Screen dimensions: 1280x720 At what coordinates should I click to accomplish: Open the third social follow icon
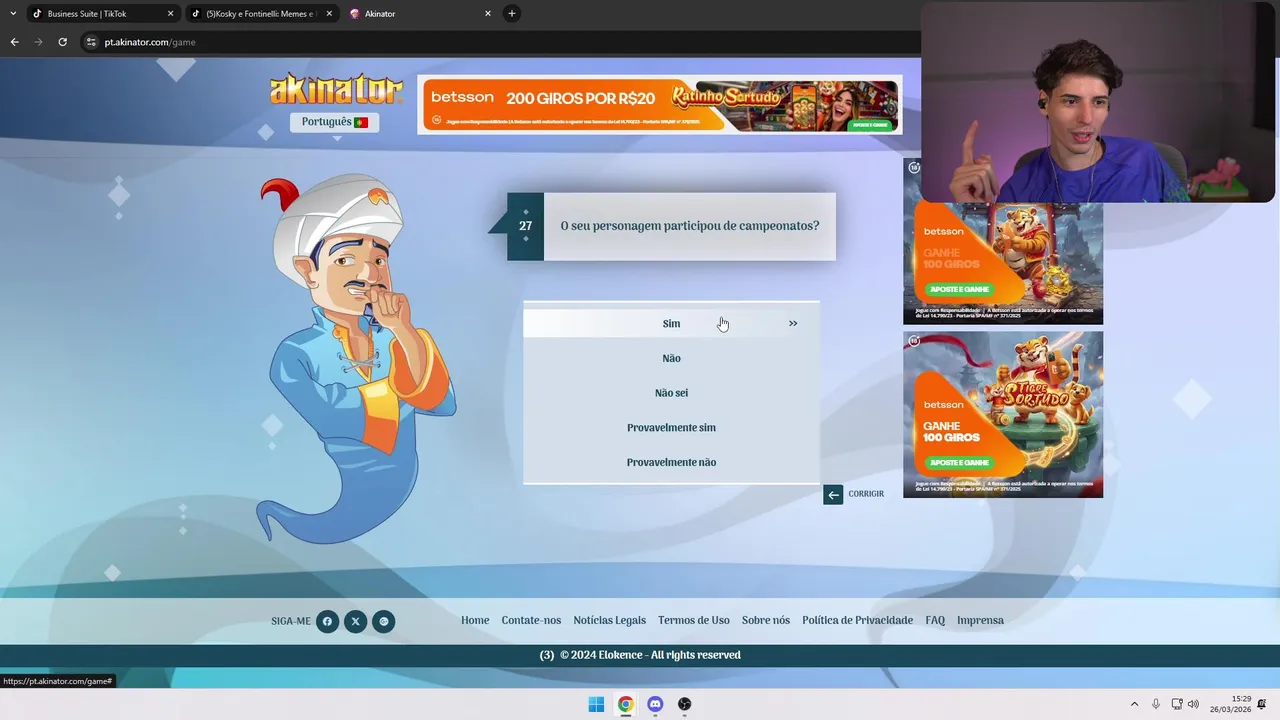click(384, 622)
